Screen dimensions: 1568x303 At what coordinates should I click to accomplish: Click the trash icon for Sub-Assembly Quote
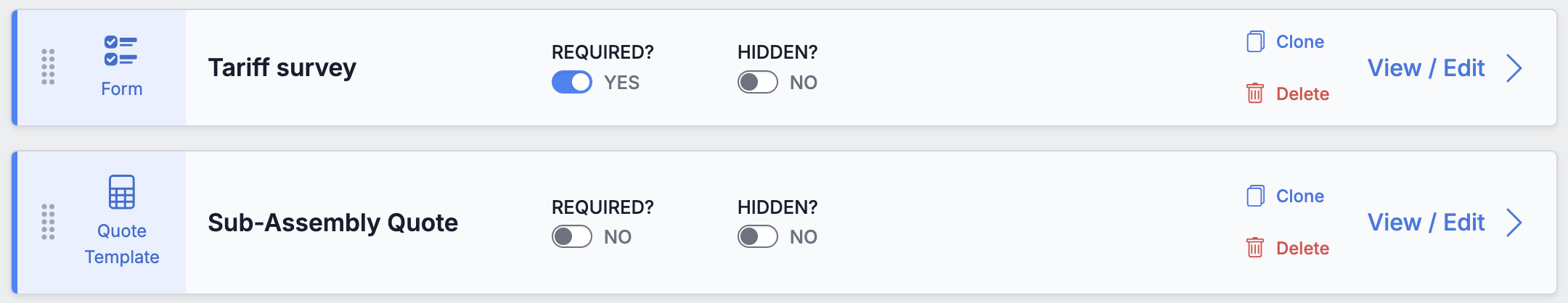point(1255,248)
